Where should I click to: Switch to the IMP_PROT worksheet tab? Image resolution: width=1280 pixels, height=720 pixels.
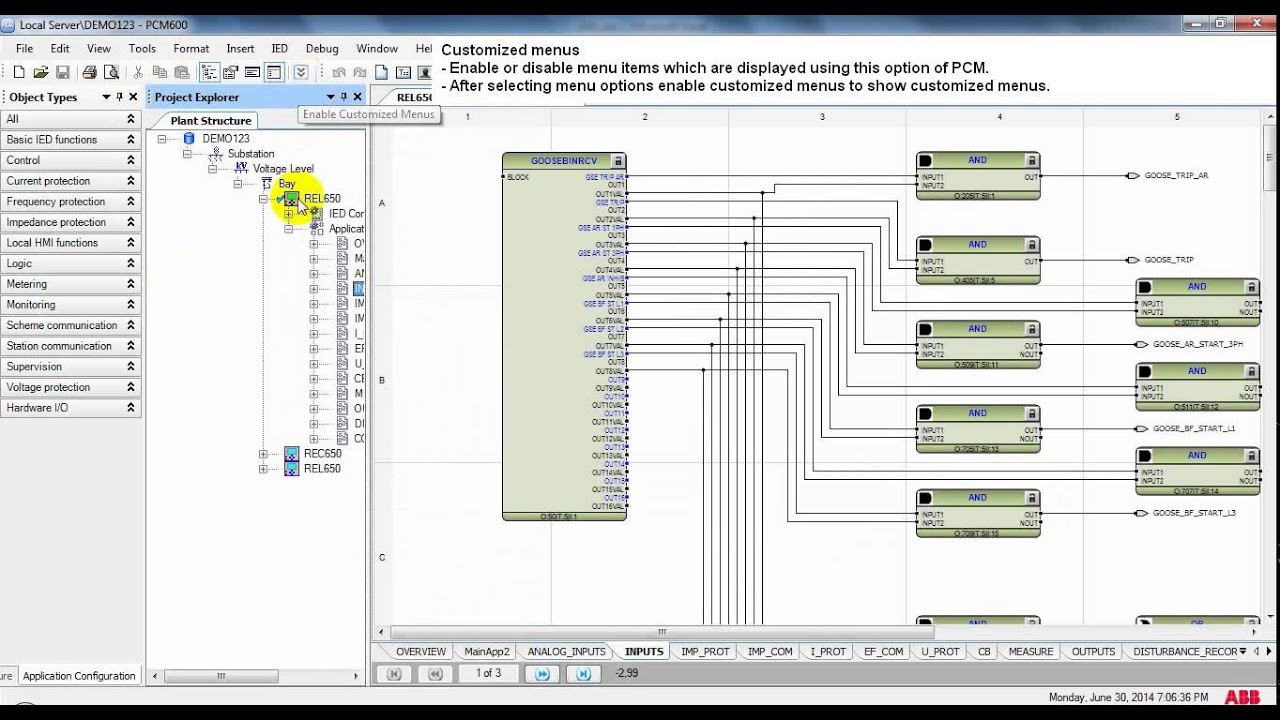[705, 651]
